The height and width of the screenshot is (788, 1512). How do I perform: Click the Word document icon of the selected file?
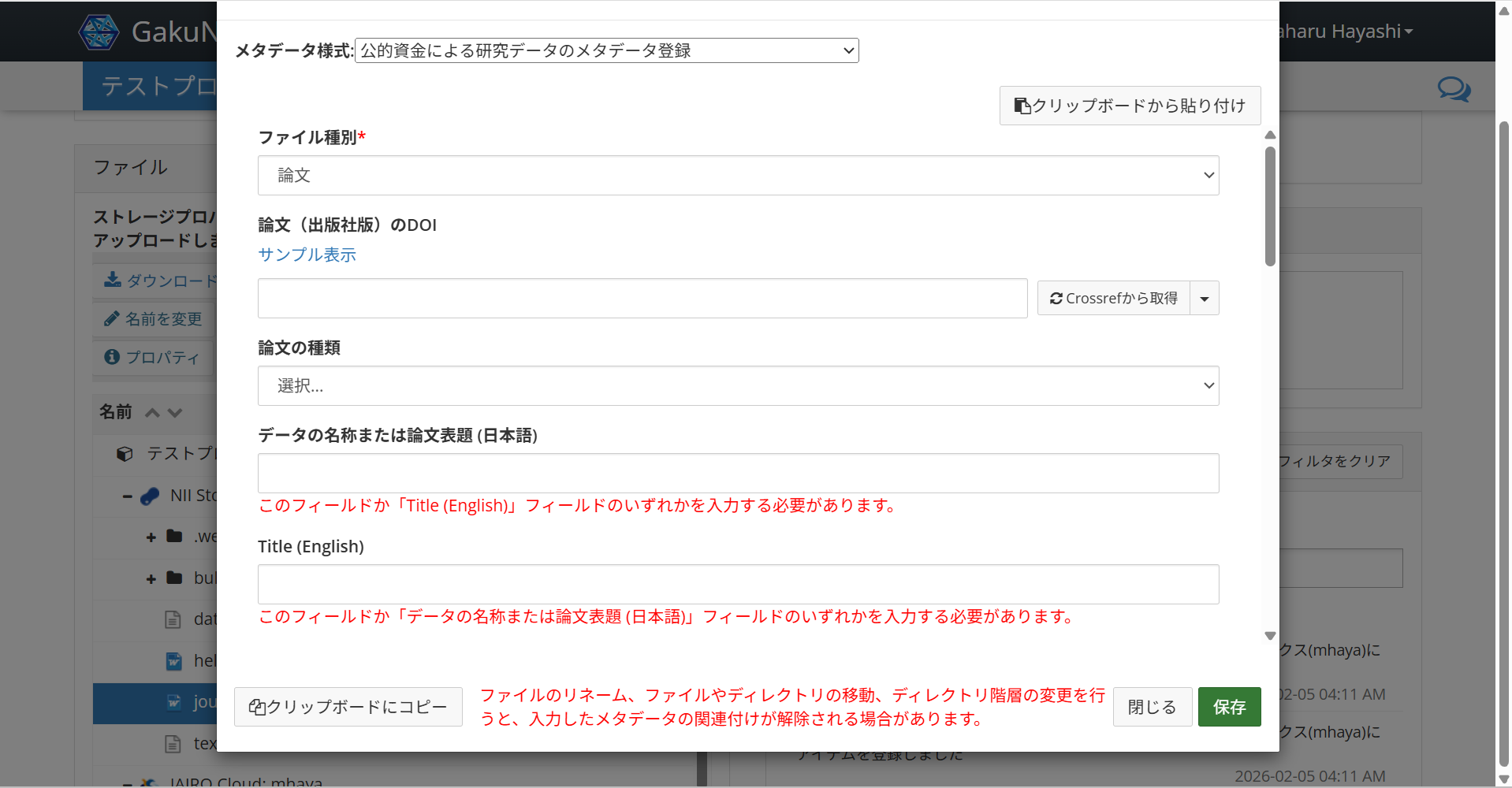click(x=173, y=704)
